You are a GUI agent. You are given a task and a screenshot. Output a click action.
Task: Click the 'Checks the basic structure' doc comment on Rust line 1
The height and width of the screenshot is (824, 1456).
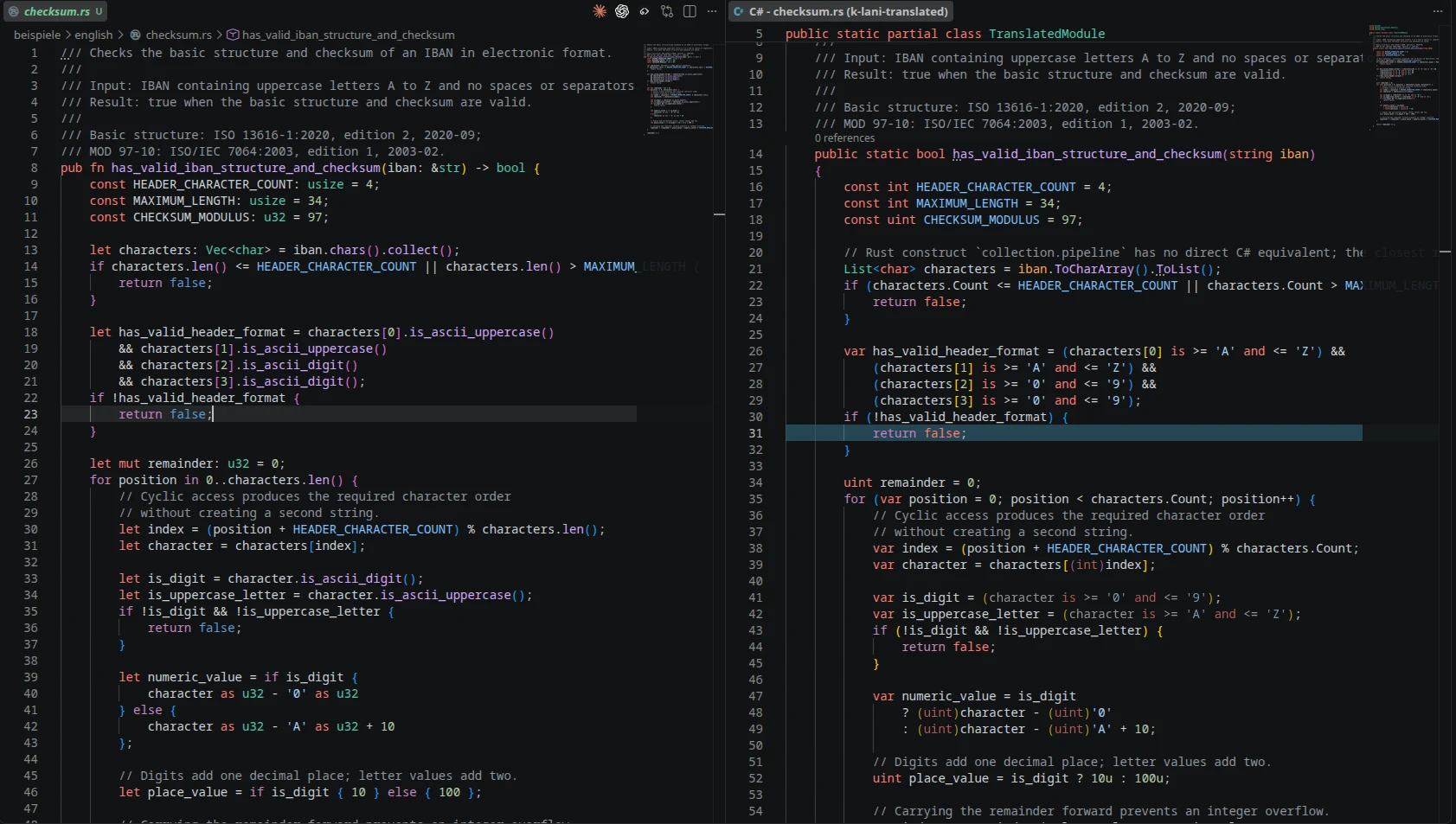point(336,53)
